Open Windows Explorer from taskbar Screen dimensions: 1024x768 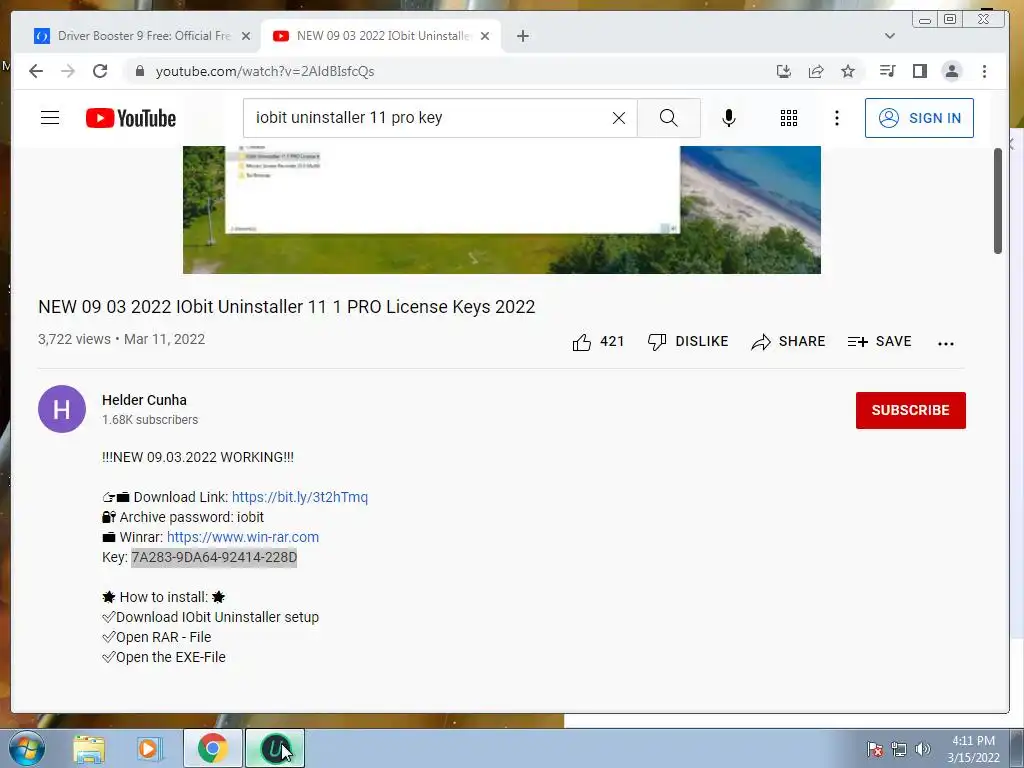point(89,748)
